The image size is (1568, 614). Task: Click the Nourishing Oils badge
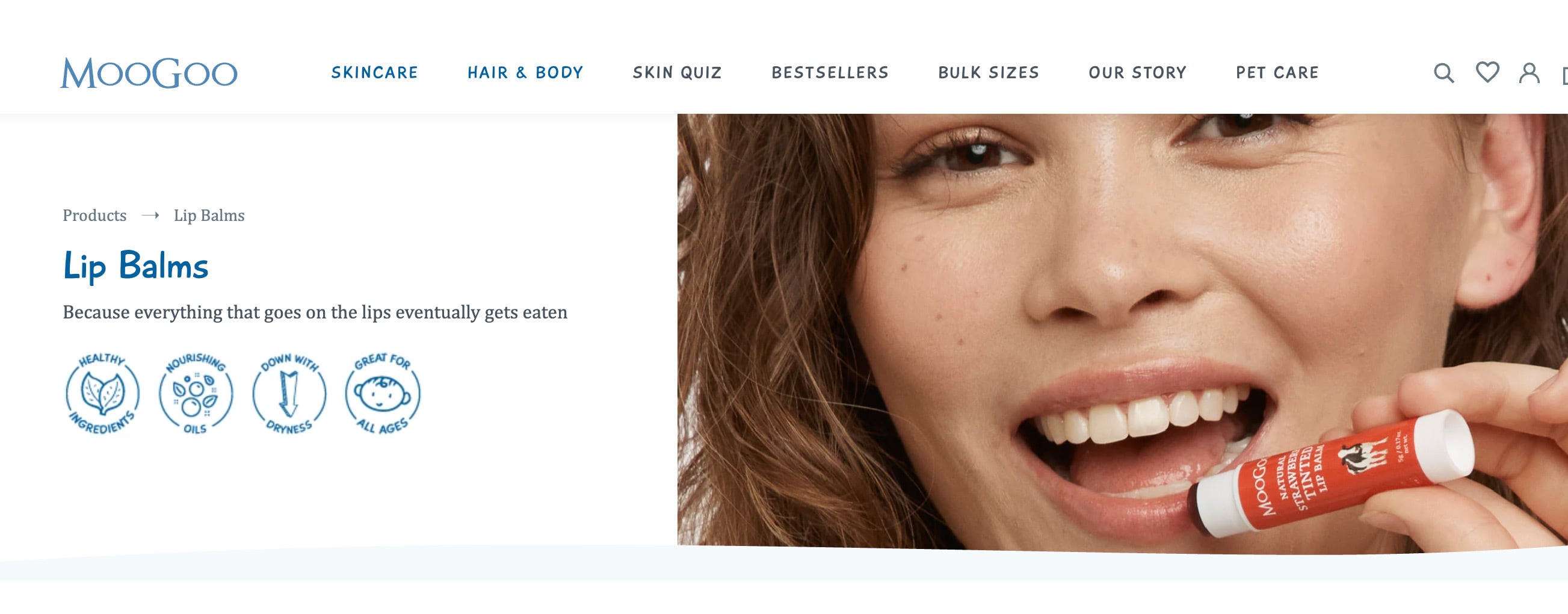tap(196, 394)
